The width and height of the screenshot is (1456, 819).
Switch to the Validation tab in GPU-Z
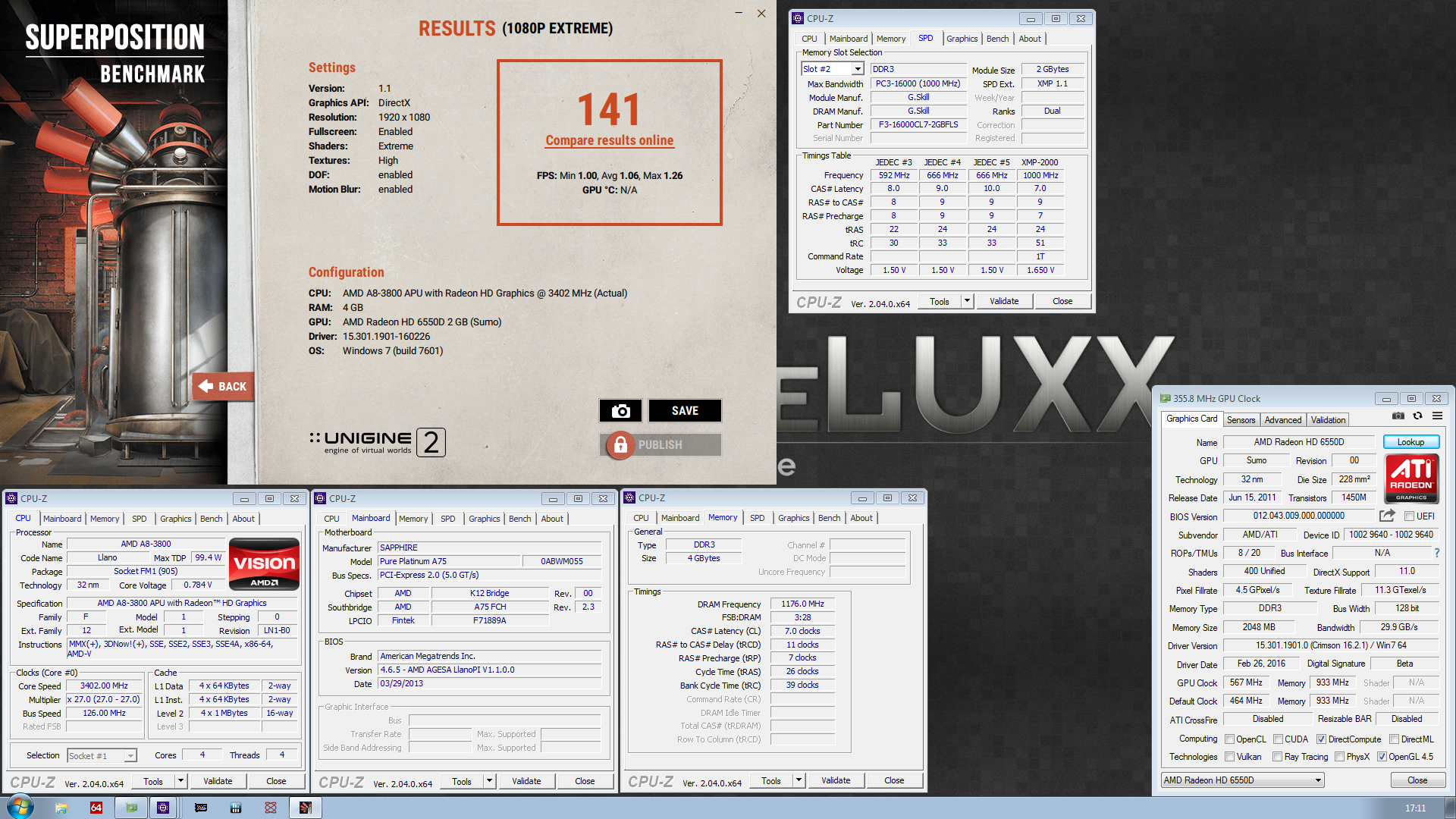[1328, 420]
